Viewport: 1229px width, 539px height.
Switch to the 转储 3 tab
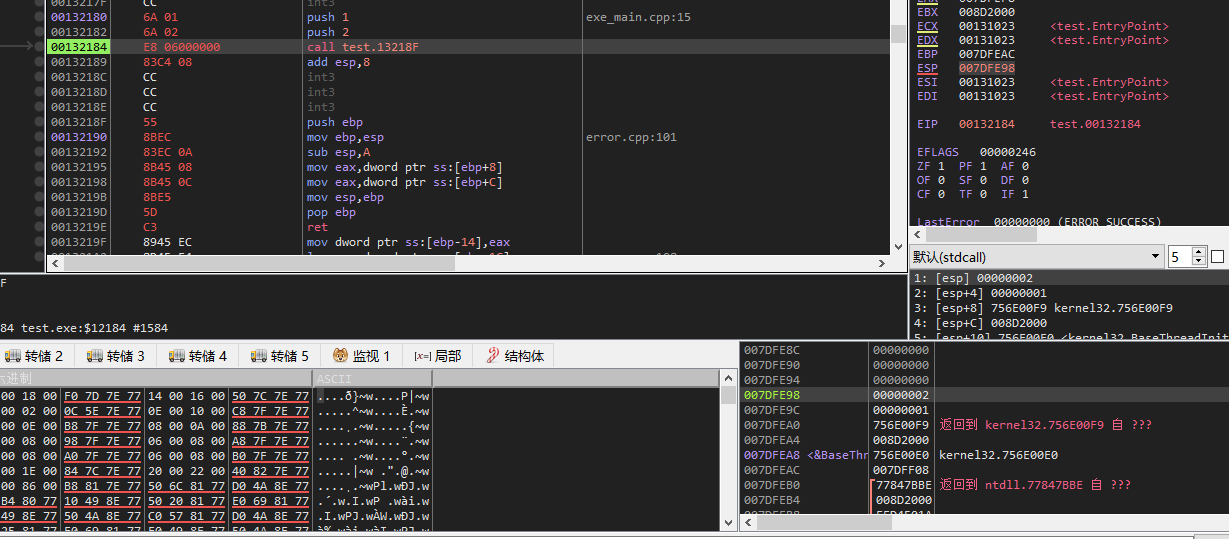(116, 356)
